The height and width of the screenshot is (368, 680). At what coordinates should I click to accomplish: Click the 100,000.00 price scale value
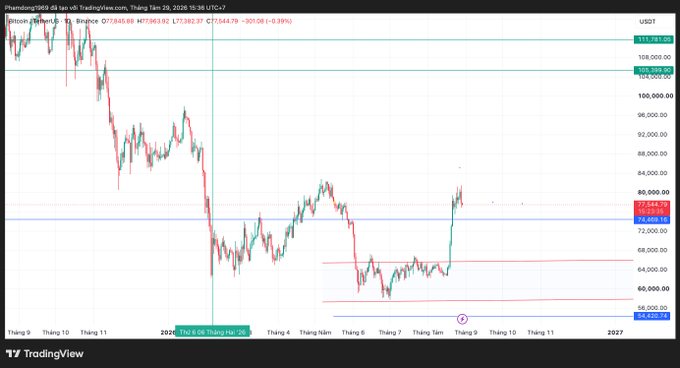pos(655,96)
